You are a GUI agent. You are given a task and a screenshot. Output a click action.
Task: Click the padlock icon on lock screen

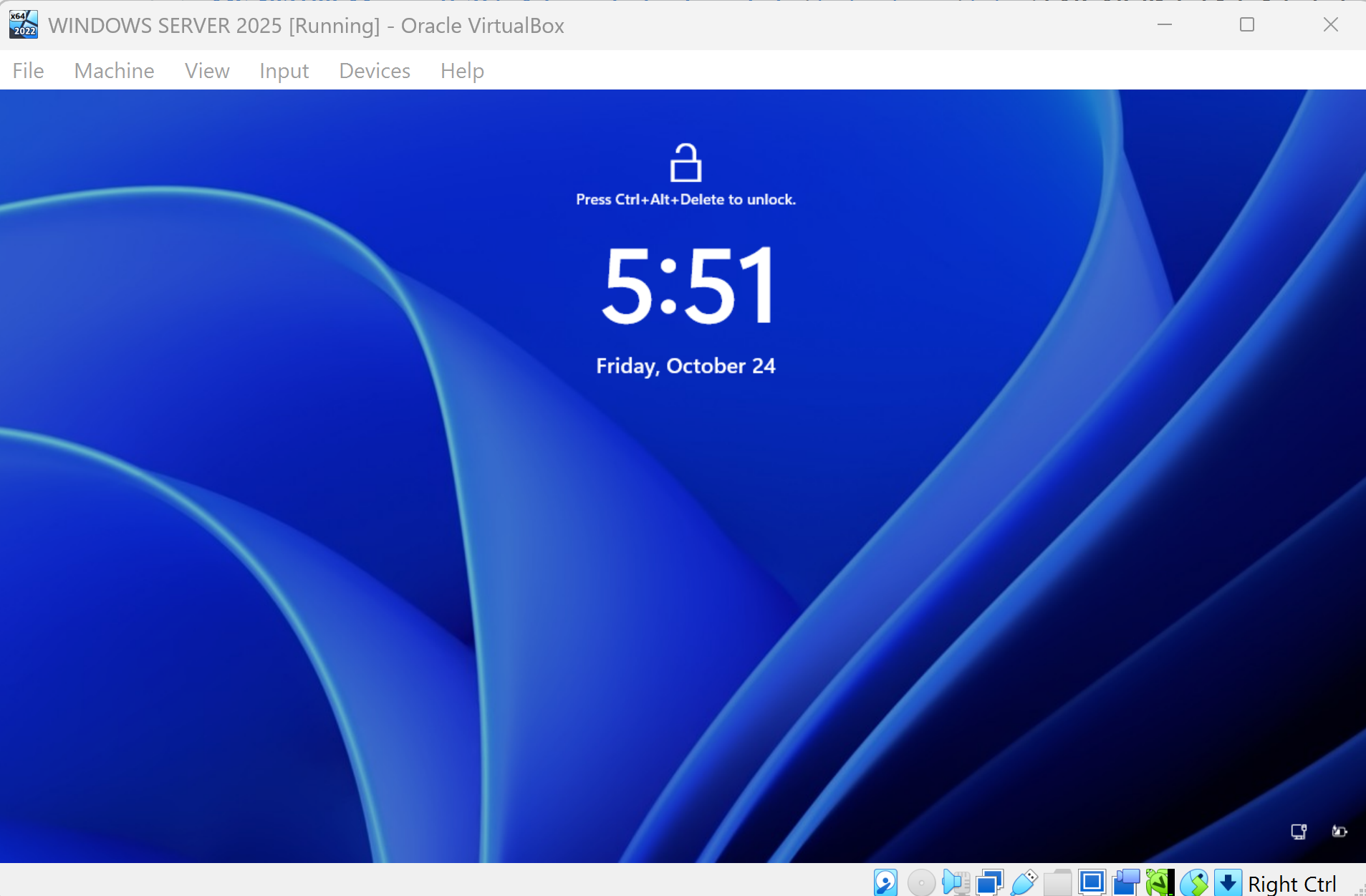tap(686, 163)
